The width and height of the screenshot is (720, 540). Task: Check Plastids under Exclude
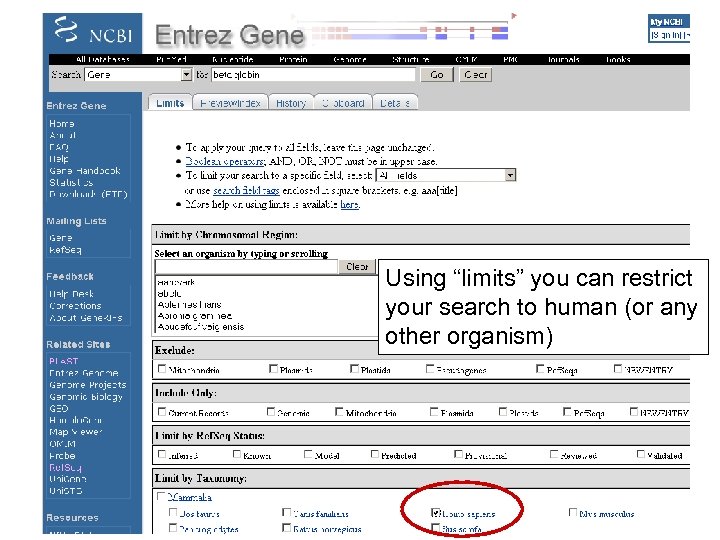(x=354, y=369)
